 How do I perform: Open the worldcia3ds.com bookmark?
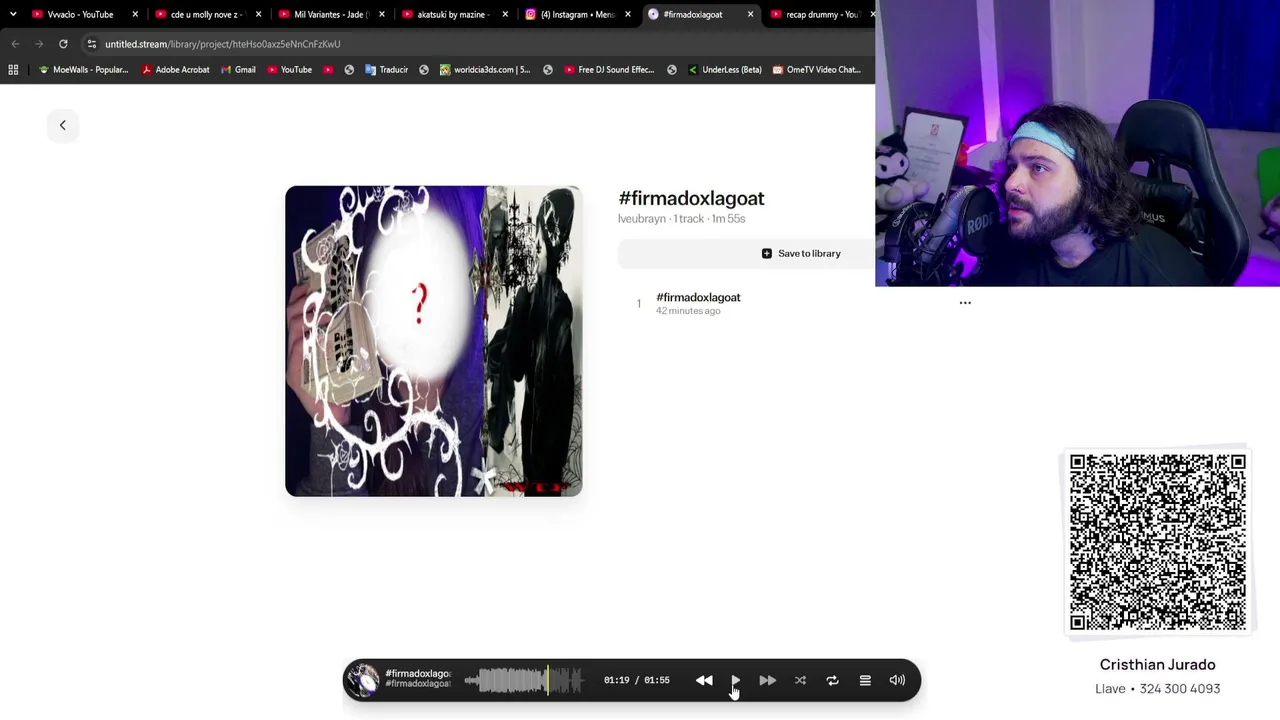485,70
